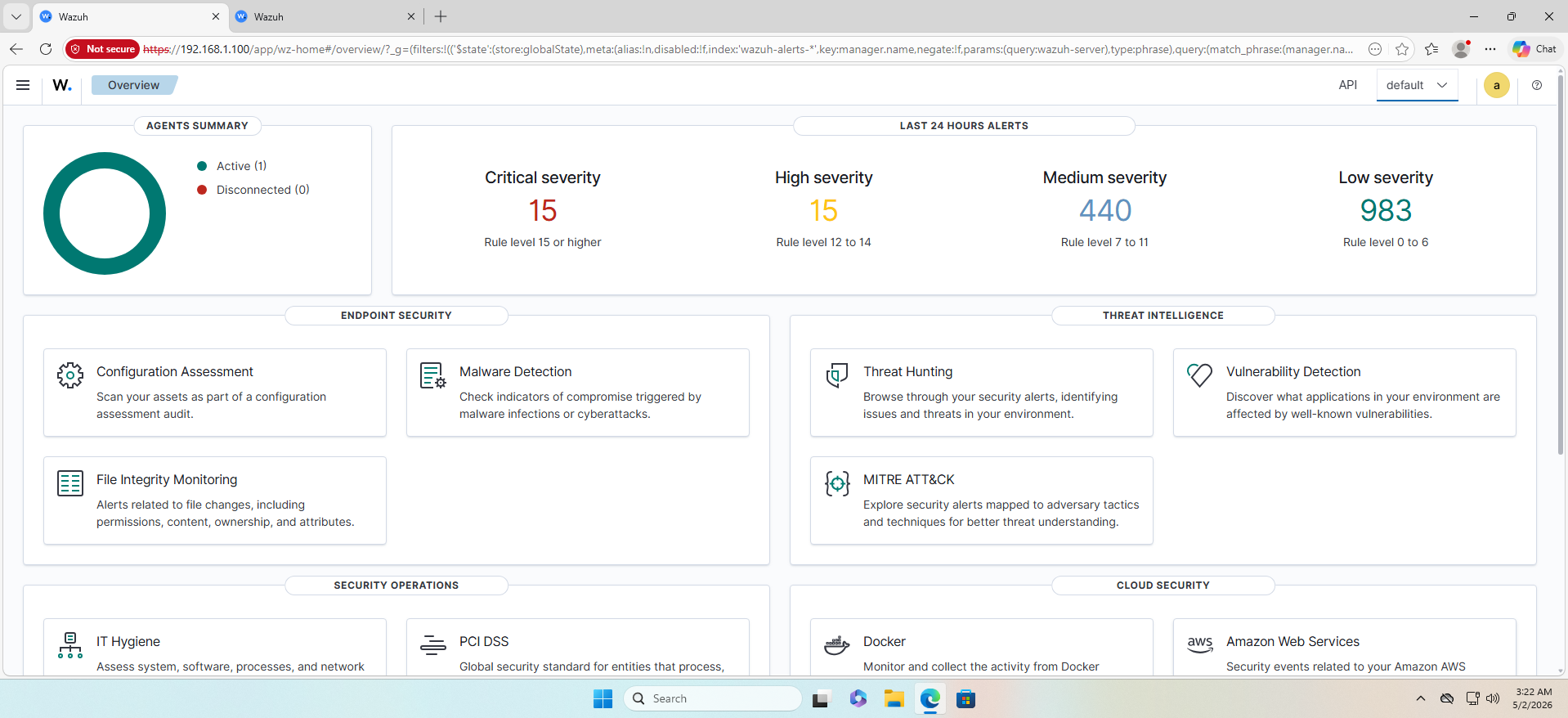The image size is (1568, 718).
Task: Click the reader/AI icon in the address bar
Action: (x=1375, y=49)
